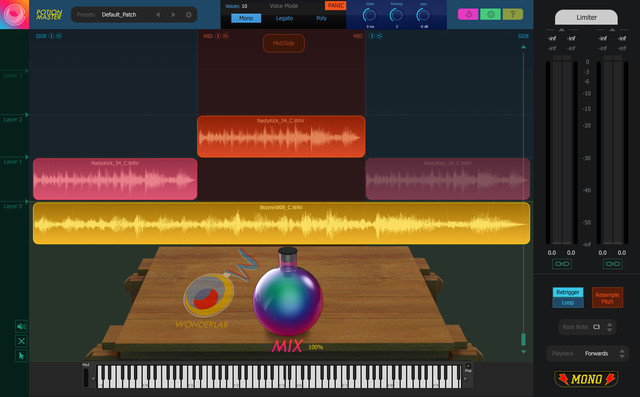The height and width of the screenshot is (397, 640).
Task: Select Poly voice mode
Action: [x=321, y=18]
